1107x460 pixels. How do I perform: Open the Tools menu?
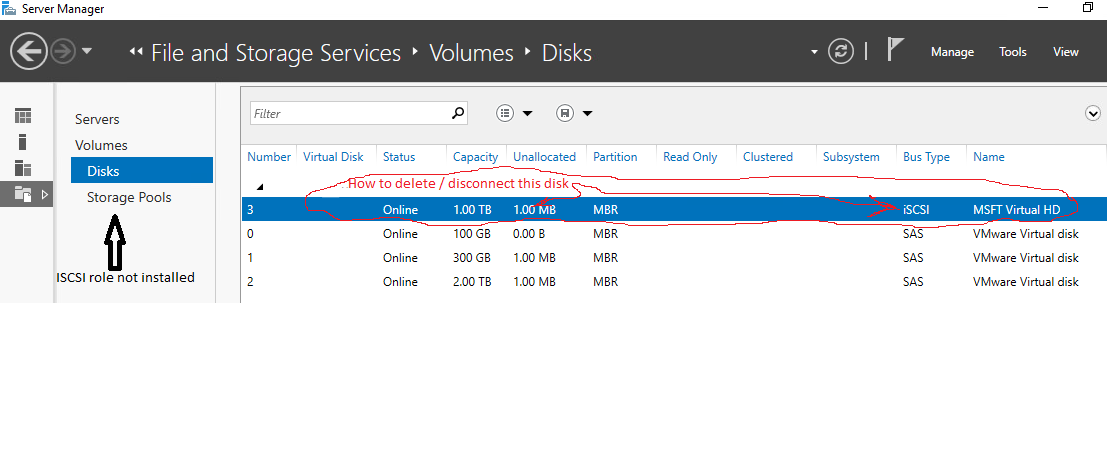1013,52
